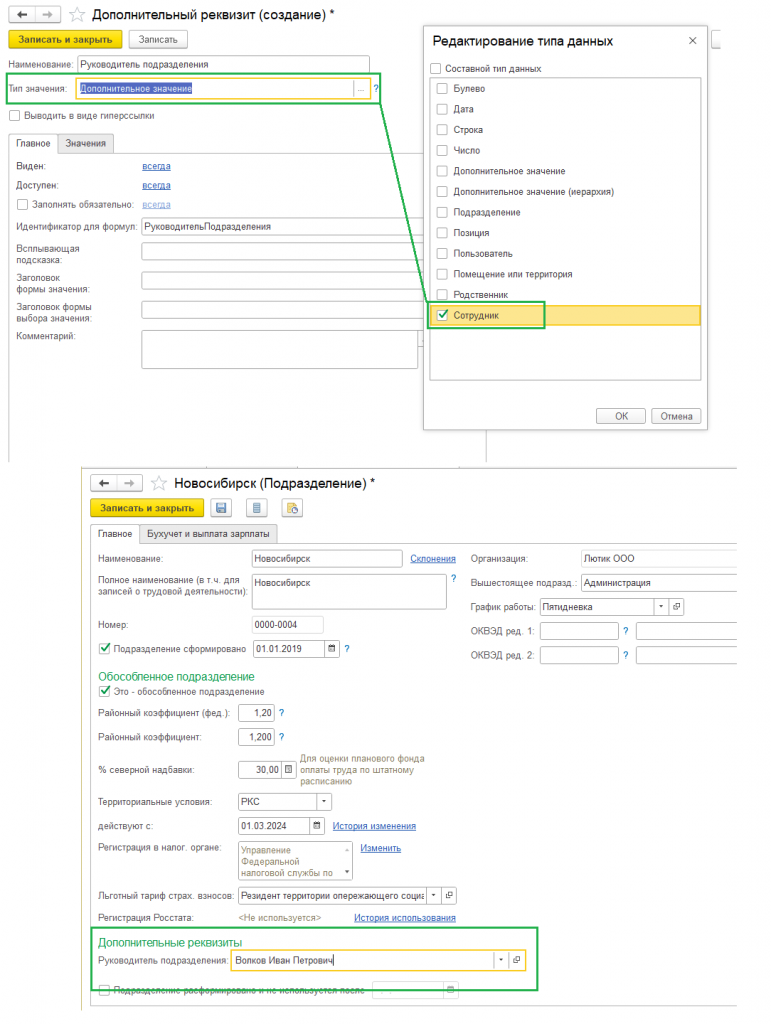Image resolution: width=771 pixels, height=1024 pixels.
Task: Open calculator for % северной надбавки
Action: click(289, 769)
